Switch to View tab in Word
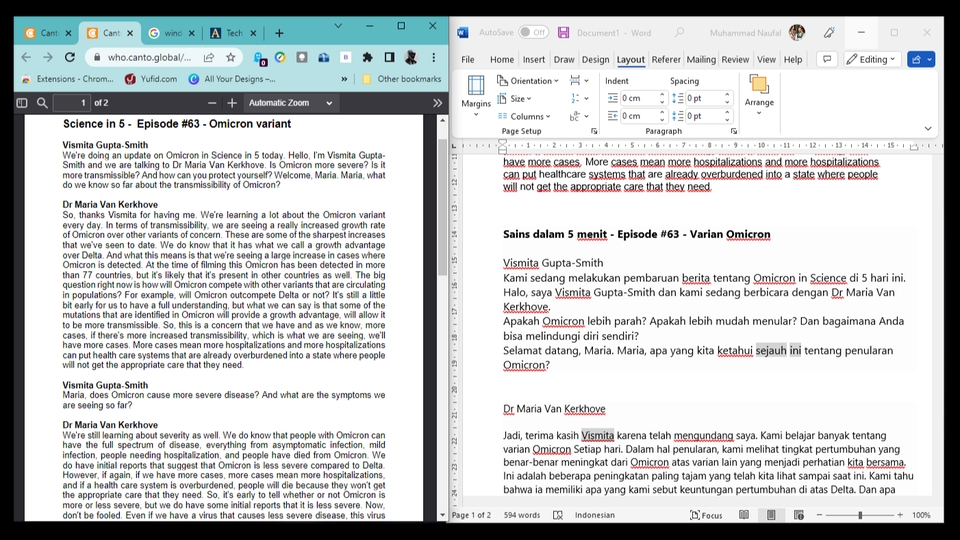This screenshot has width=960, height=540. point(766,59)
